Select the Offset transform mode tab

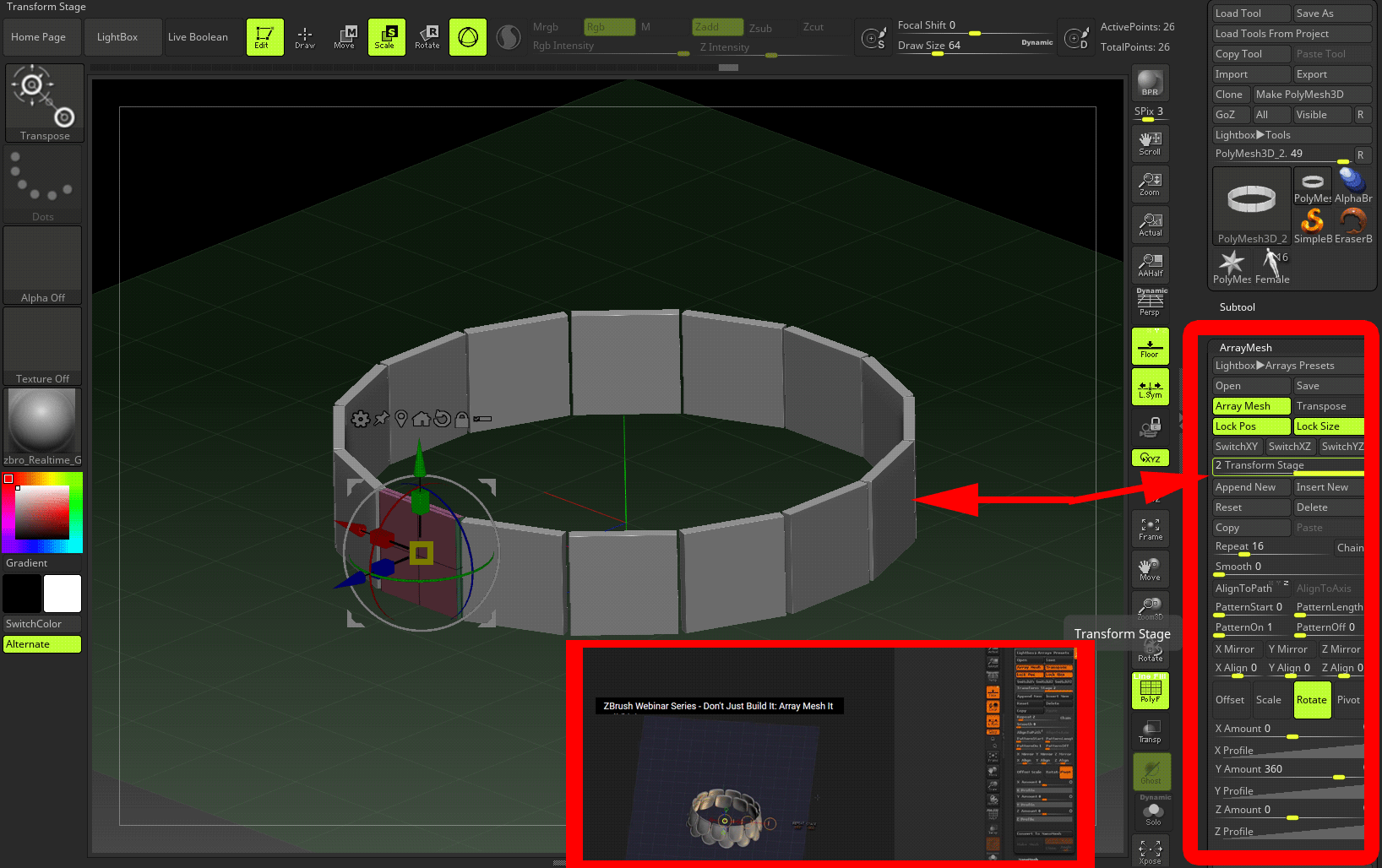tap(1231, 700)
